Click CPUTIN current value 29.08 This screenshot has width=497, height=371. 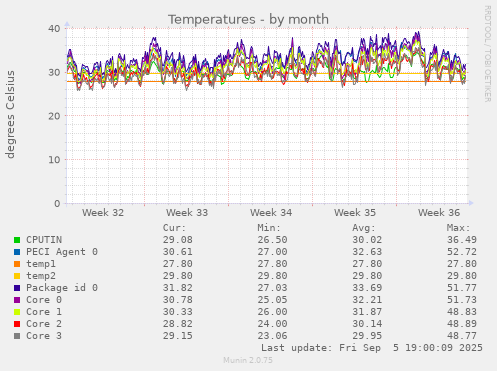pyautogui.click(x=178, y=240)
